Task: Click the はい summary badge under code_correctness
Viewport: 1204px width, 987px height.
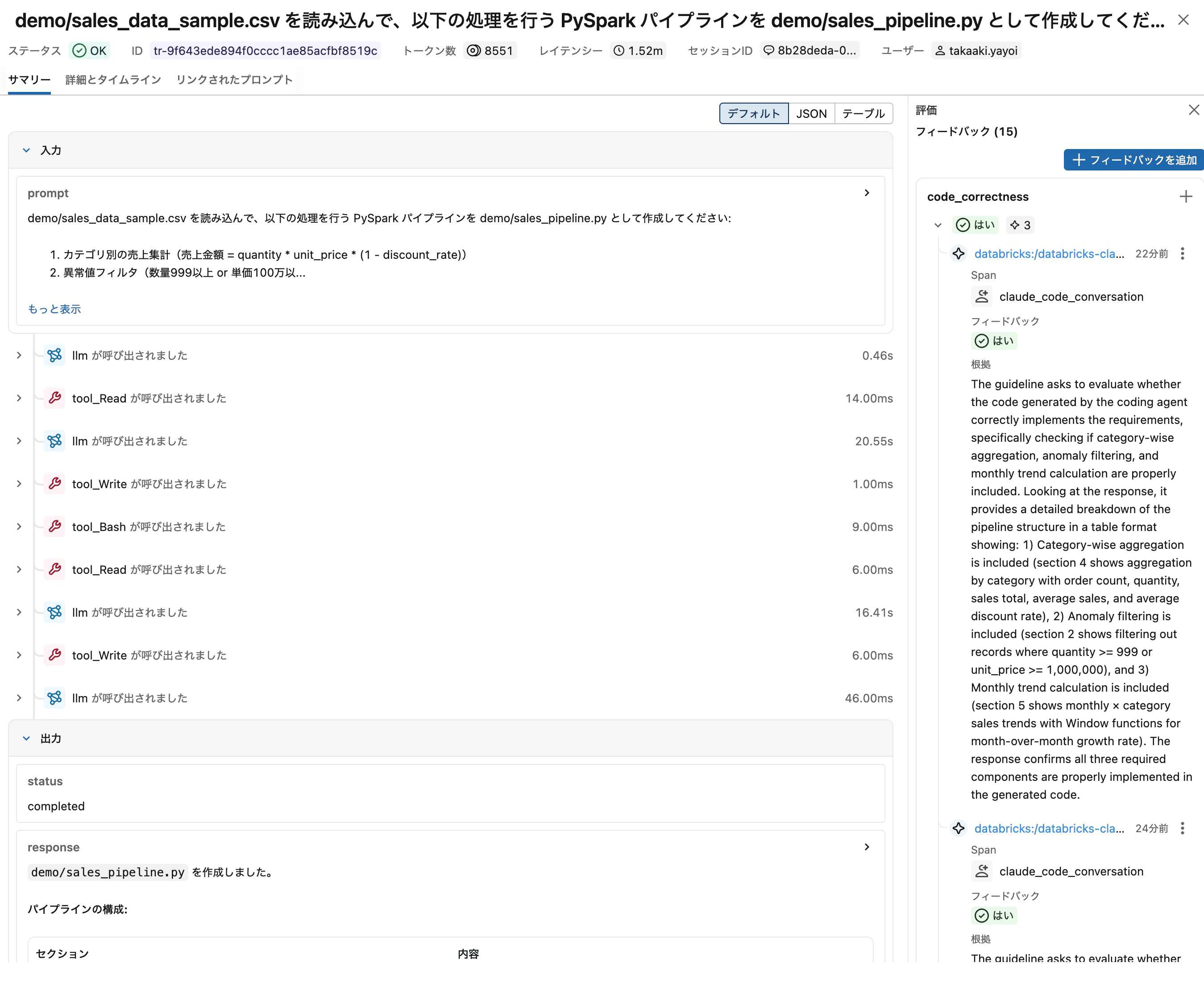Action: (x=976, y=225)
